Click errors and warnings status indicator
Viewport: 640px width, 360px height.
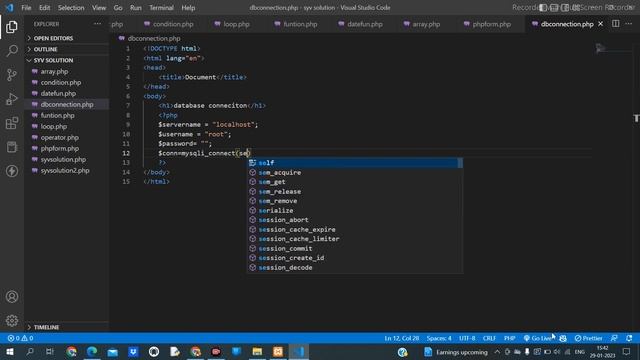coord(20,338)
